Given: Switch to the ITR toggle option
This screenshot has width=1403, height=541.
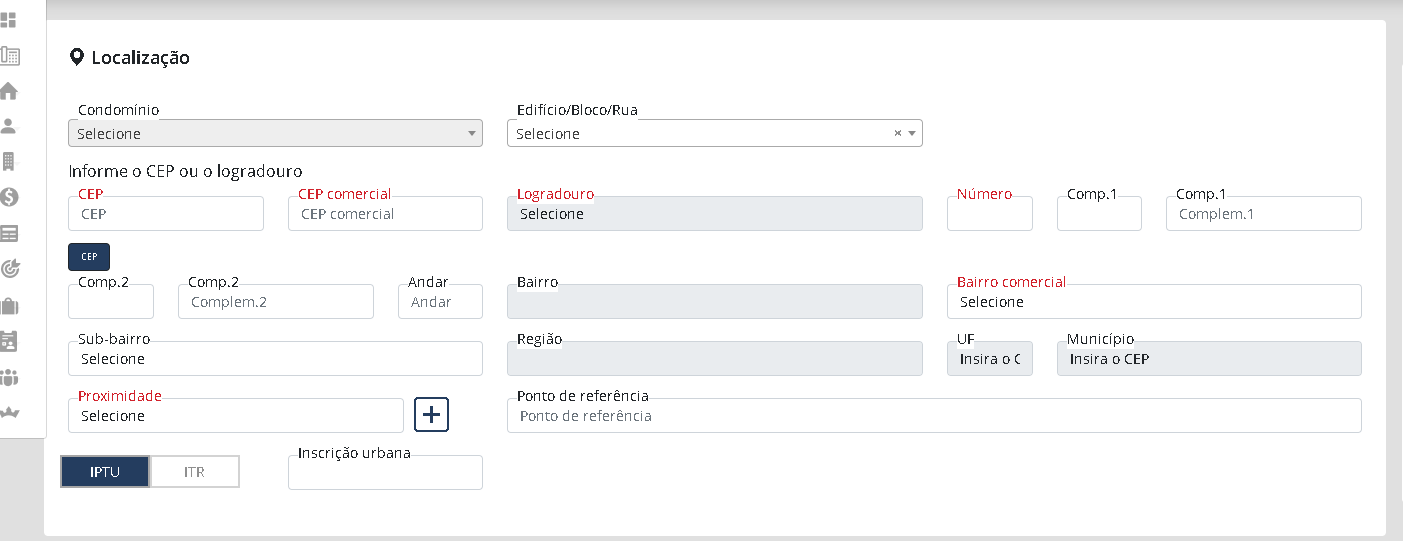Looking at the screenshot, I should (x=195, y=472).
